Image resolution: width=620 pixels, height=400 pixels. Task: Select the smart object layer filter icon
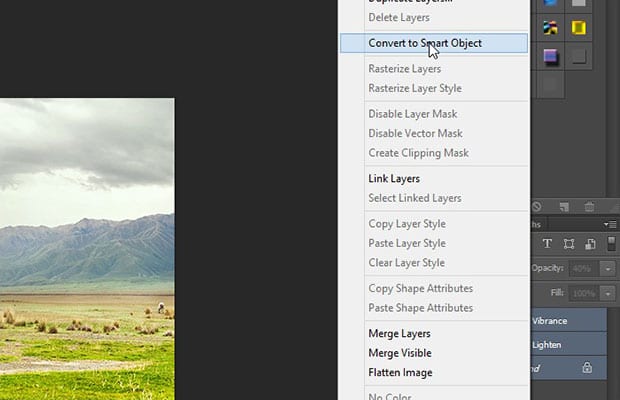tap(590, 244)
